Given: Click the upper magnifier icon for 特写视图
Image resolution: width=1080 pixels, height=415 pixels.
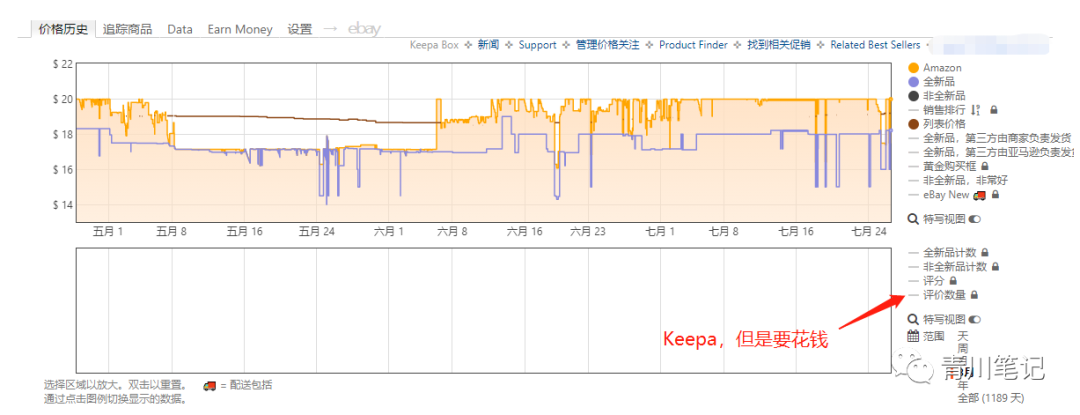Looking at the screenshot, I should tap(914, 220).
